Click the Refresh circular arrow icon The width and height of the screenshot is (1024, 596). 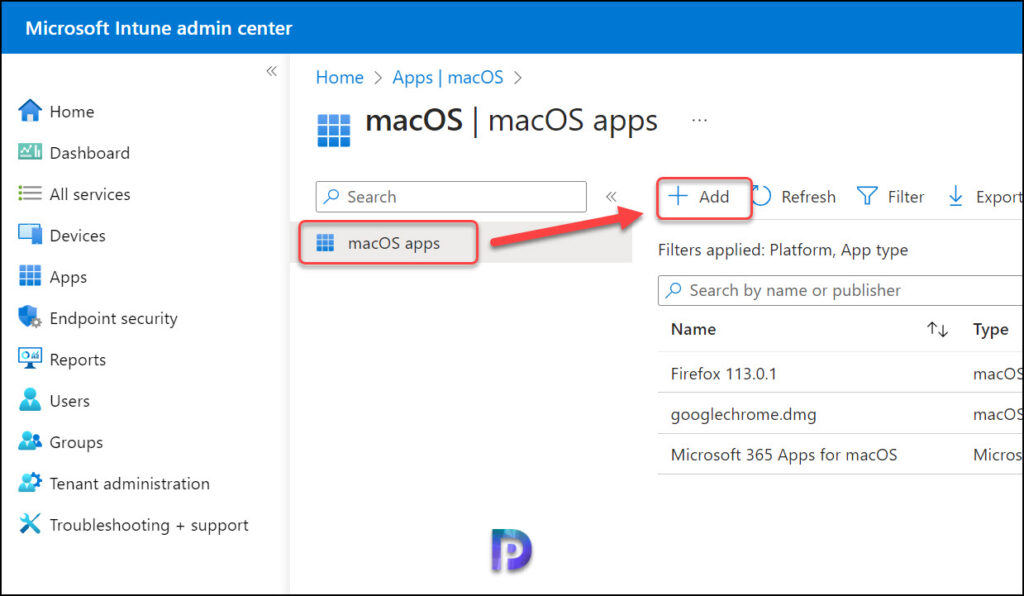click(761, 196)
